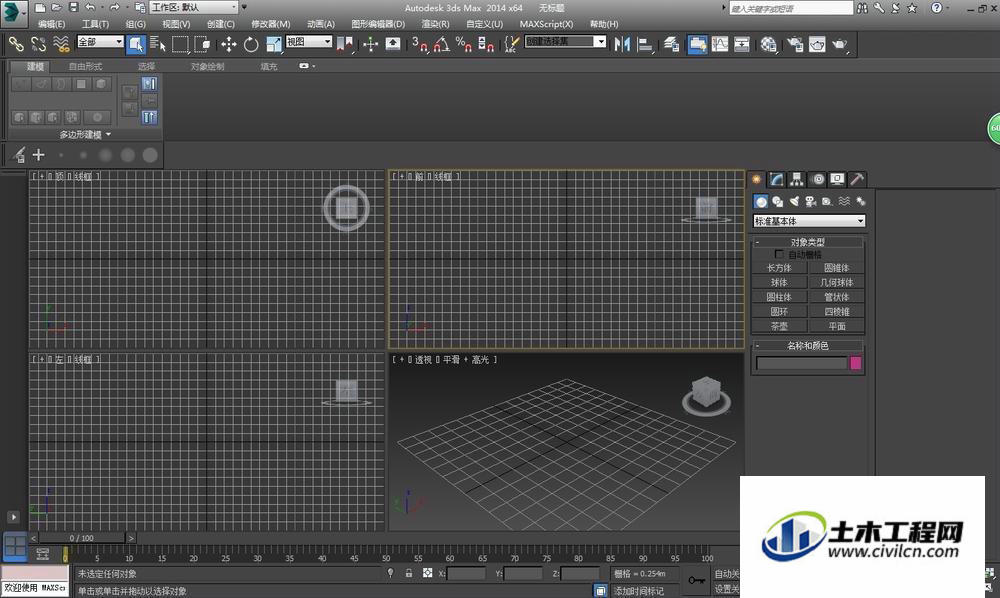1000x598 pixels.
Task: Click the Select and Manipulate icon
Action: pyautogui.click(x=371, y=44)
